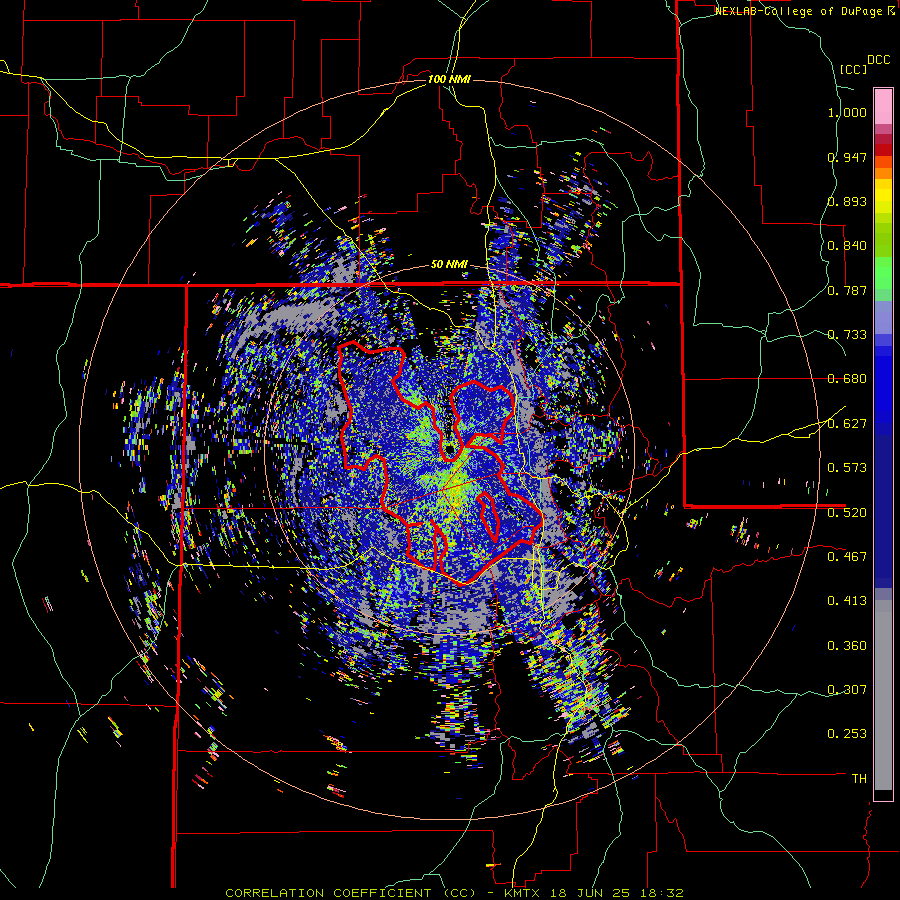Click the [CC] unit label
This screenshot has height=900, width=900.
coord(853,69)
